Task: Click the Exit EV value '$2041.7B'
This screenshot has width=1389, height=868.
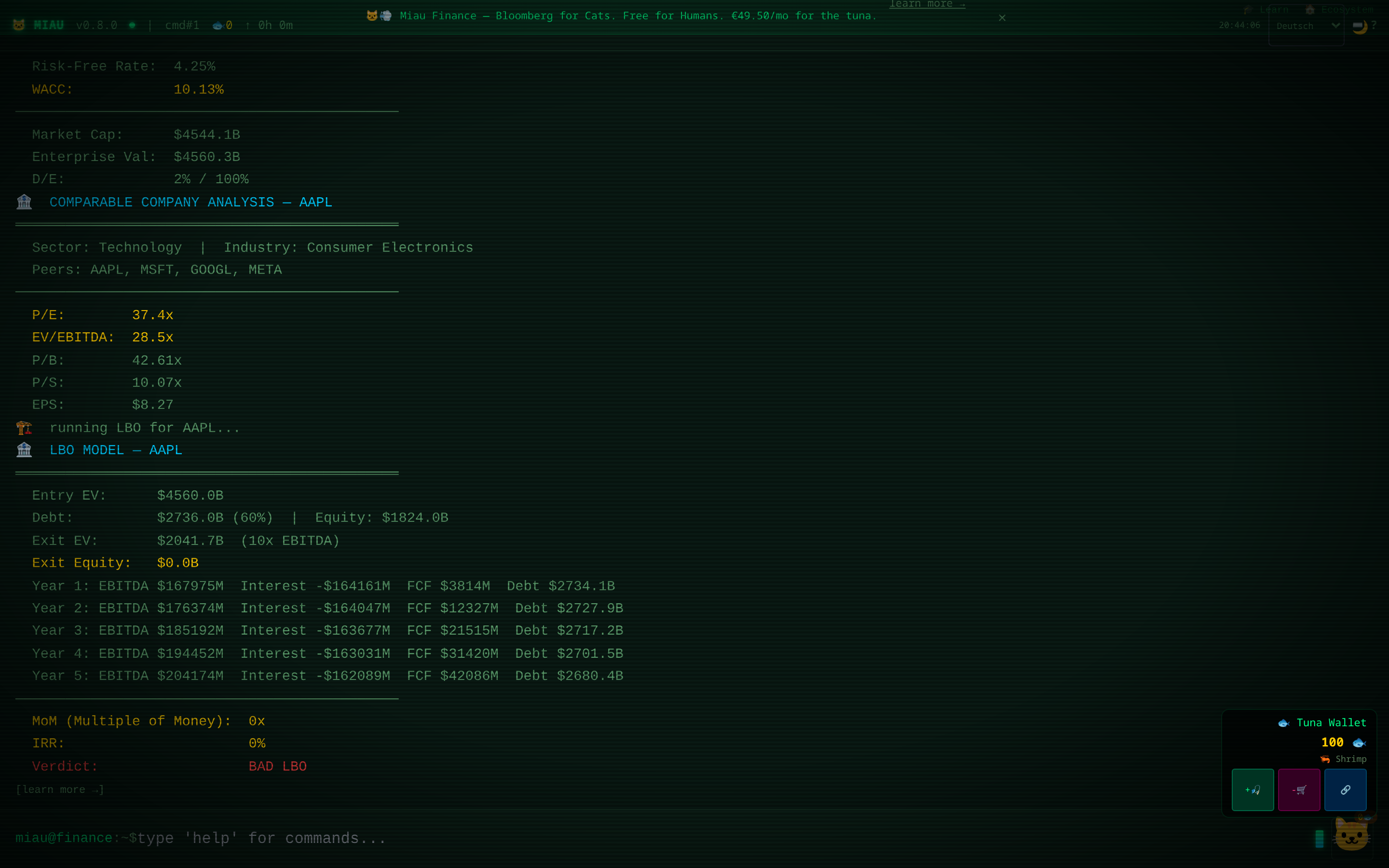Action: pyautogui.click(x=190, y=541)
